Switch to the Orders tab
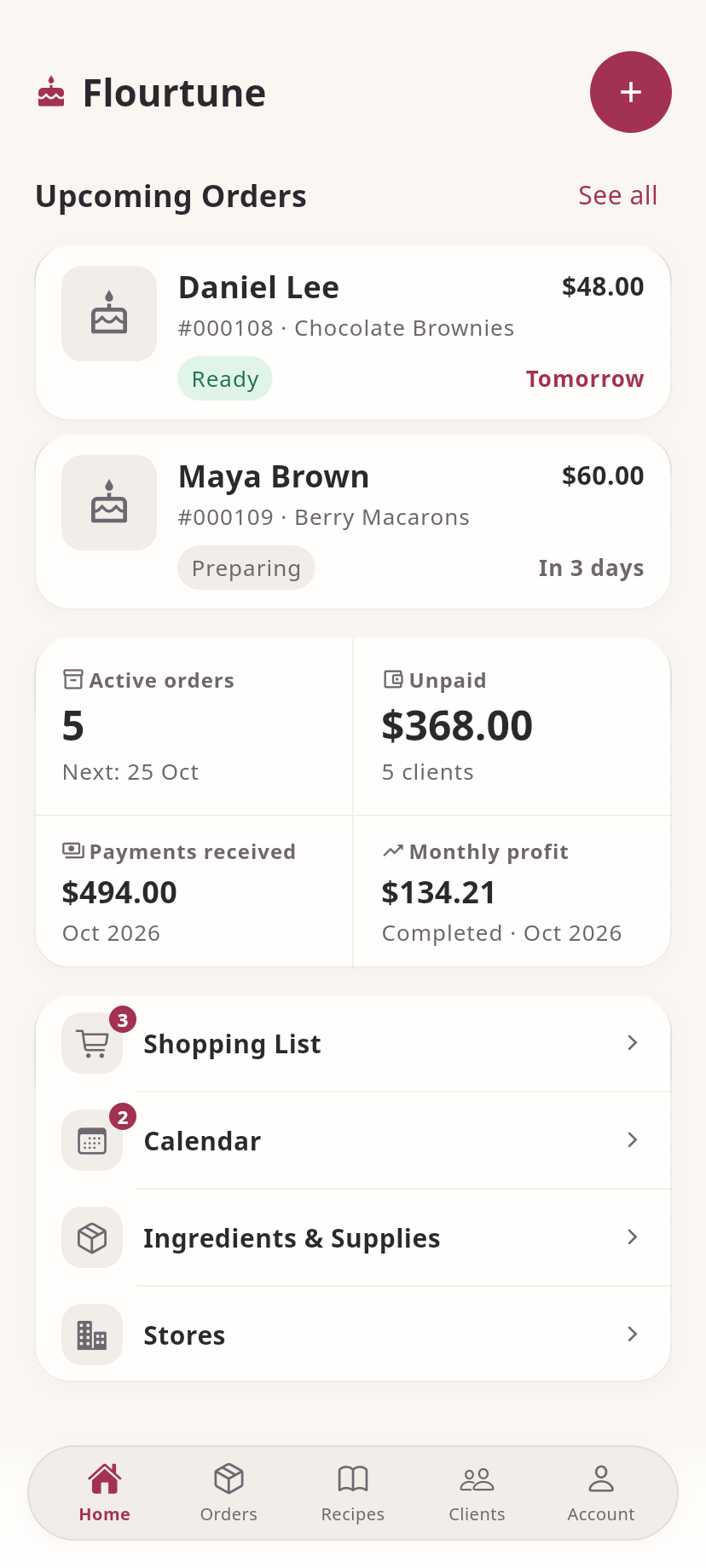This screenshot has width=706, height=1568. click(x=229, y=1493)
